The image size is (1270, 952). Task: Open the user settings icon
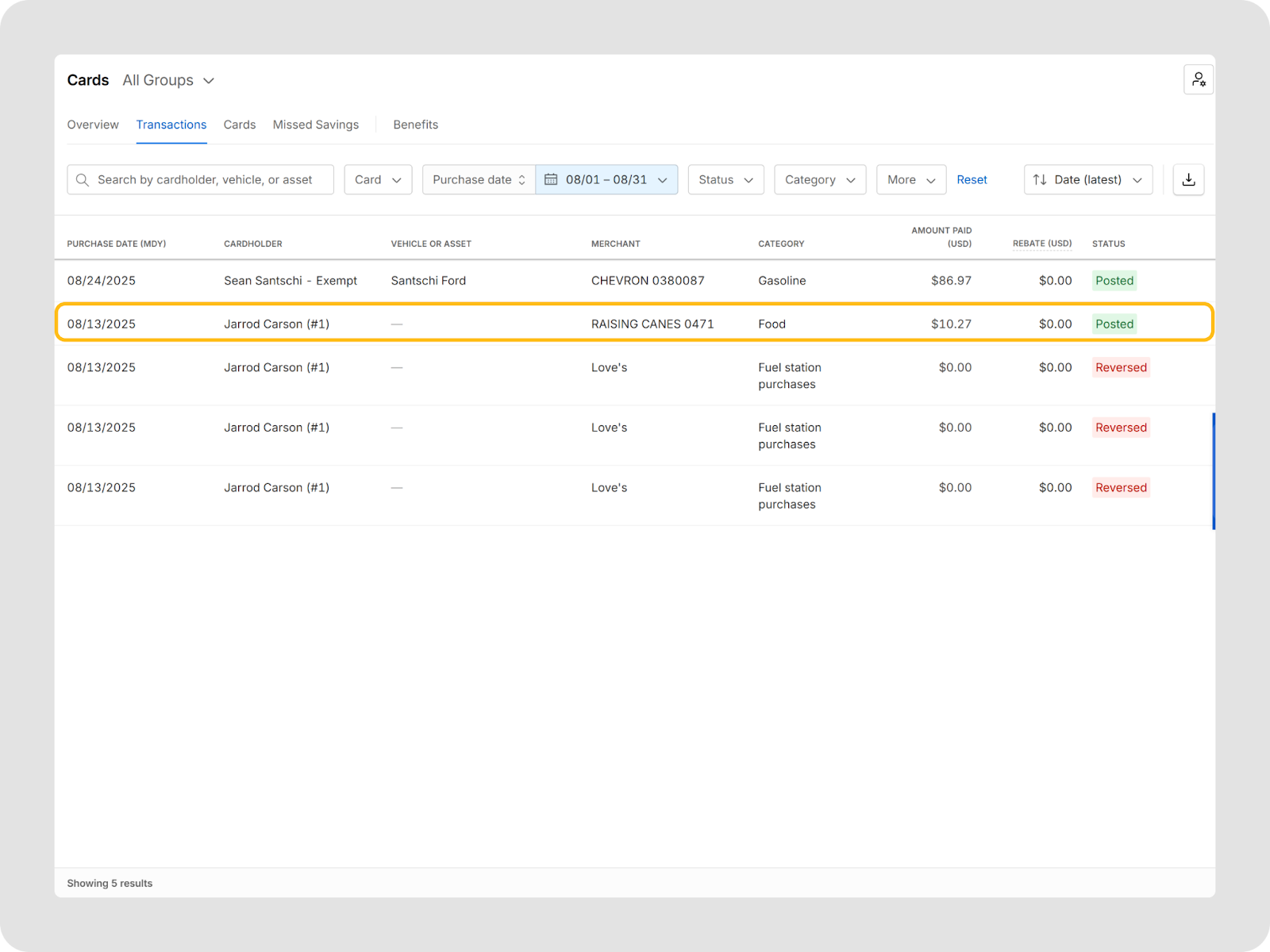point(1198,80)
